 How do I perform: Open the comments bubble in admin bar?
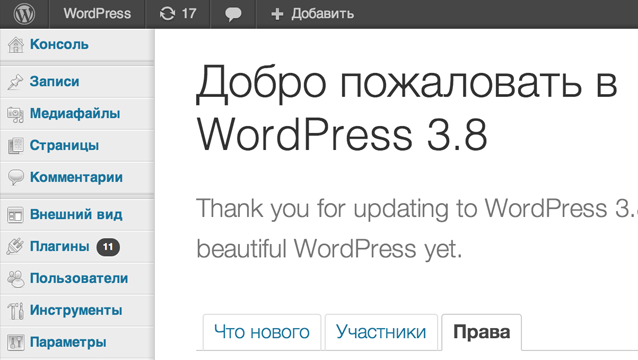pos(233,14)
